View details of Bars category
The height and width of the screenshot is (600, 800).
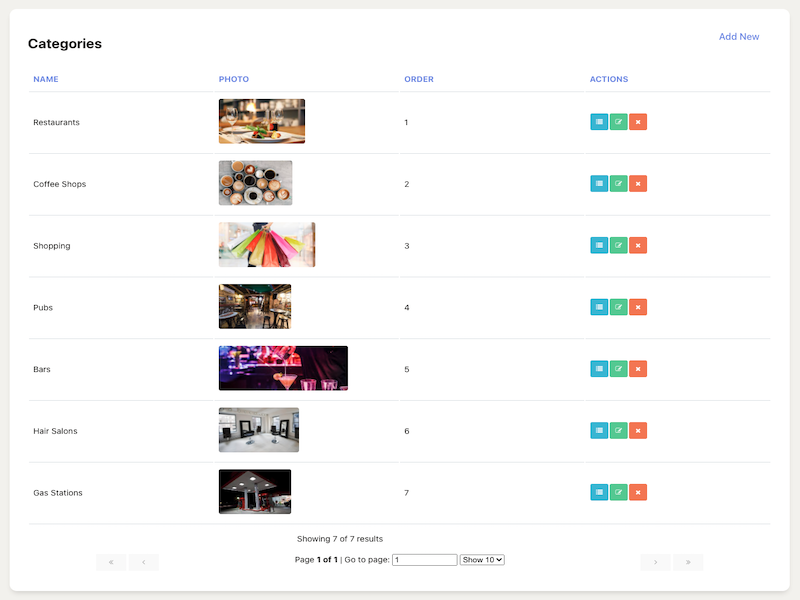(599, 369)
